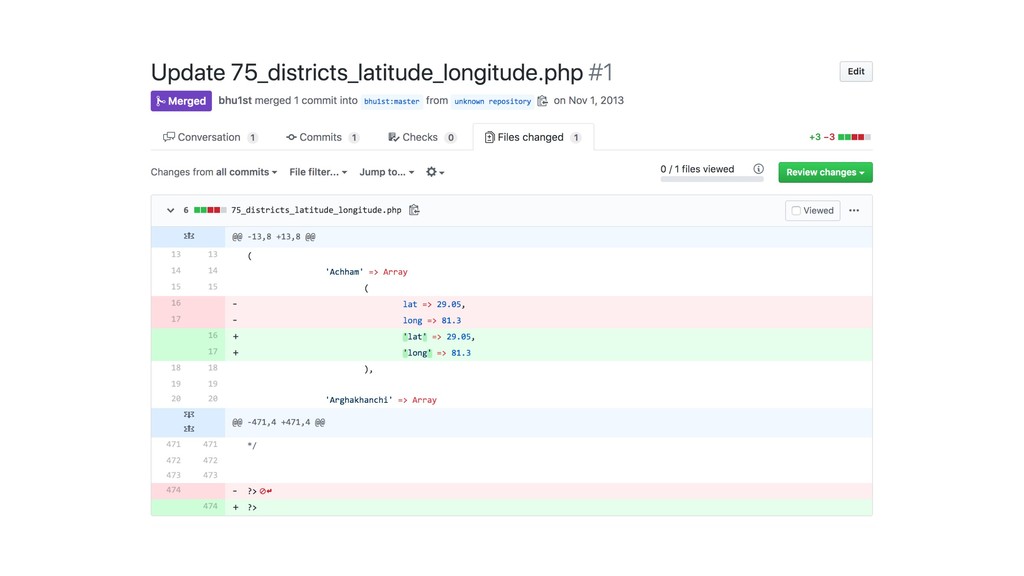The height and width of the screenshot is (576, 1024).
Task: Collapse the 75_districts_latitude_longitude.php file diff
Action: coord(170,210)
